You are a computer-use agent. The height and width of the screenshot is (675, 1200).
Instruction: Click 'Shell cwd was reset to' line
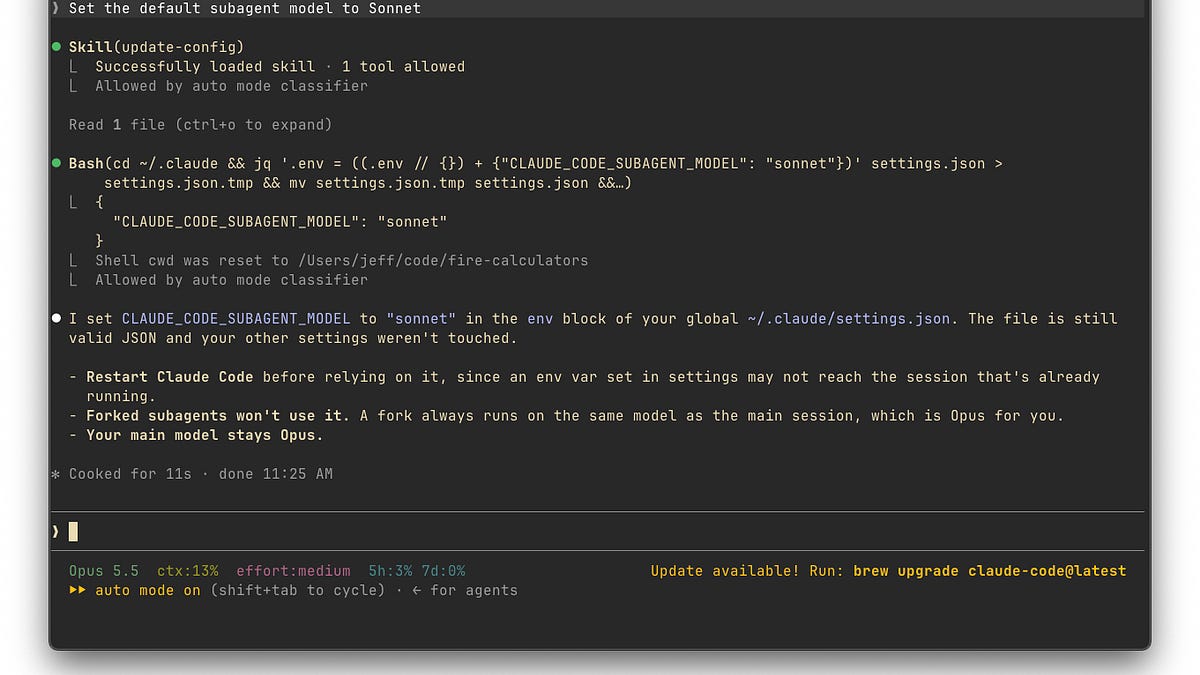coord(342,260)
